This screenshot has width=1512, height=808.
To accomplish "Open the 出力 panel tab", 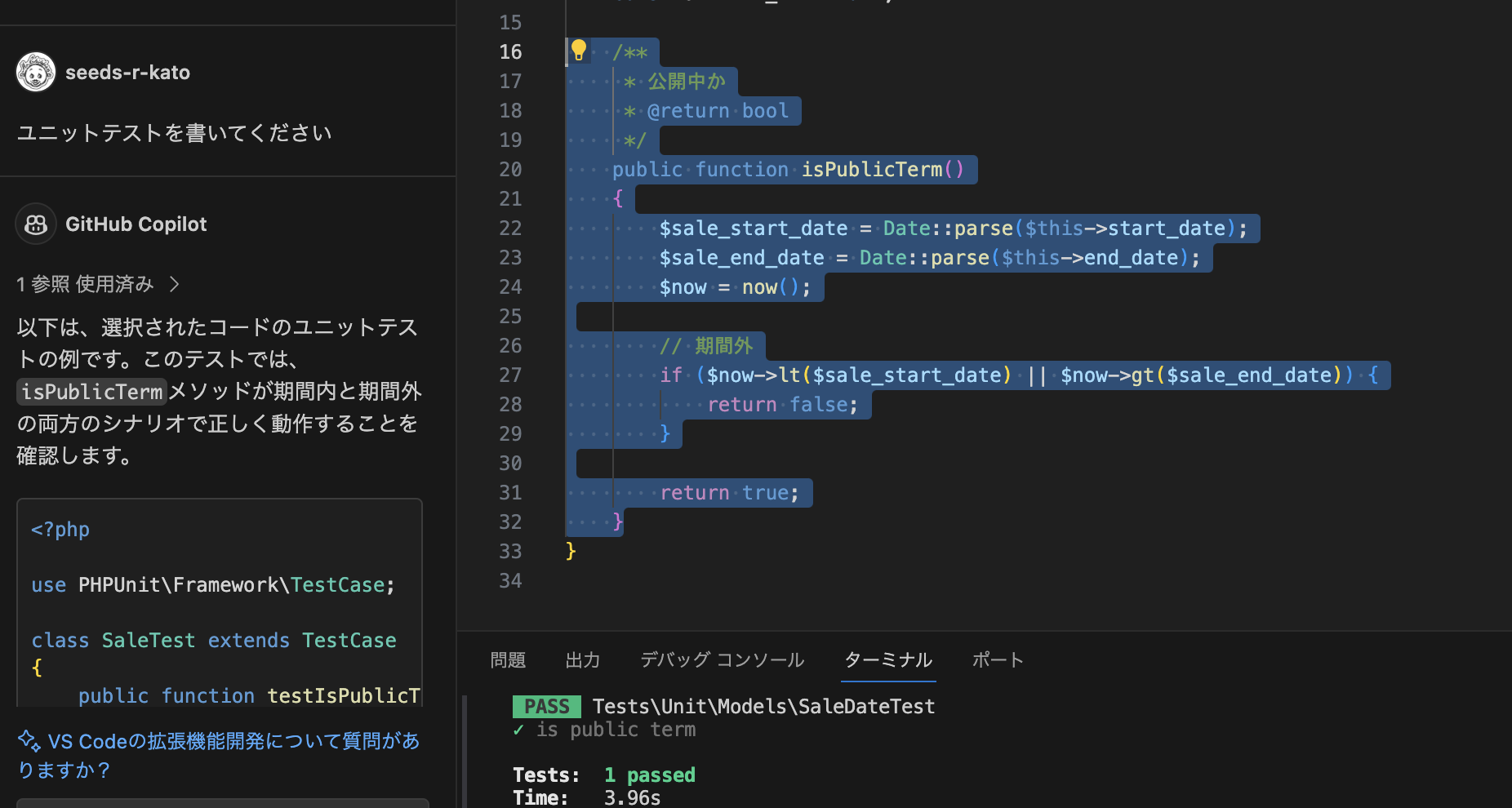I will point(583,659).
